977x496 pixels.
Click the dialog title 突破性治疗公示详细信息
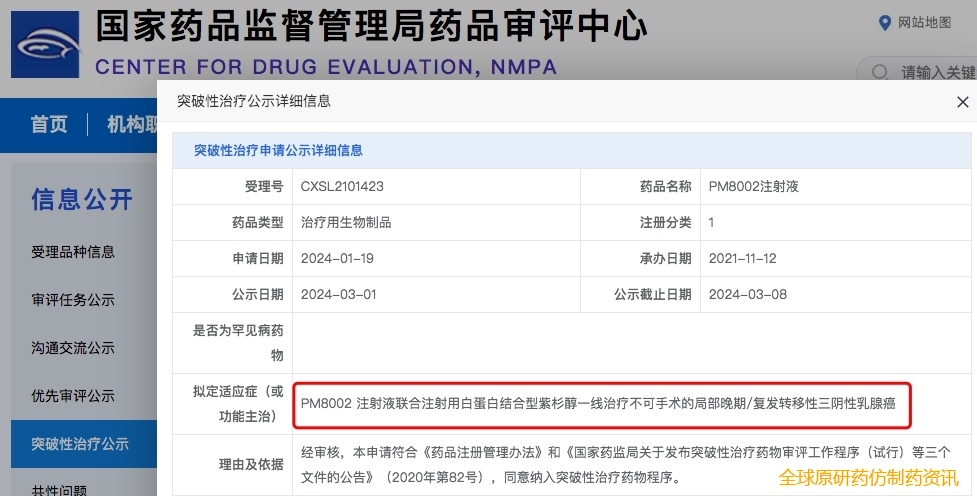(x=254, y=101)
